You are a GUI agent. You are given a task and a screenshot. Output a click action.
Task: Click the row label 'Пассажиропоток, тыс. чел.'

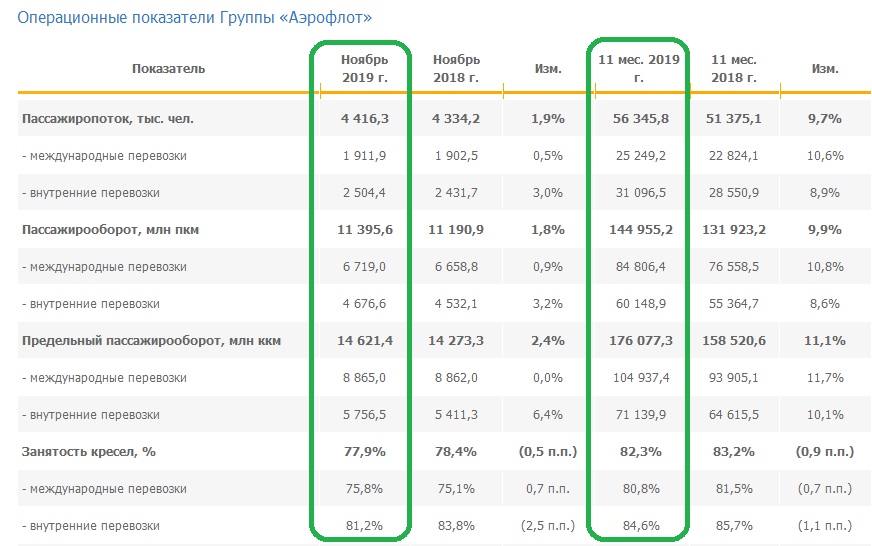coord(108,118)
